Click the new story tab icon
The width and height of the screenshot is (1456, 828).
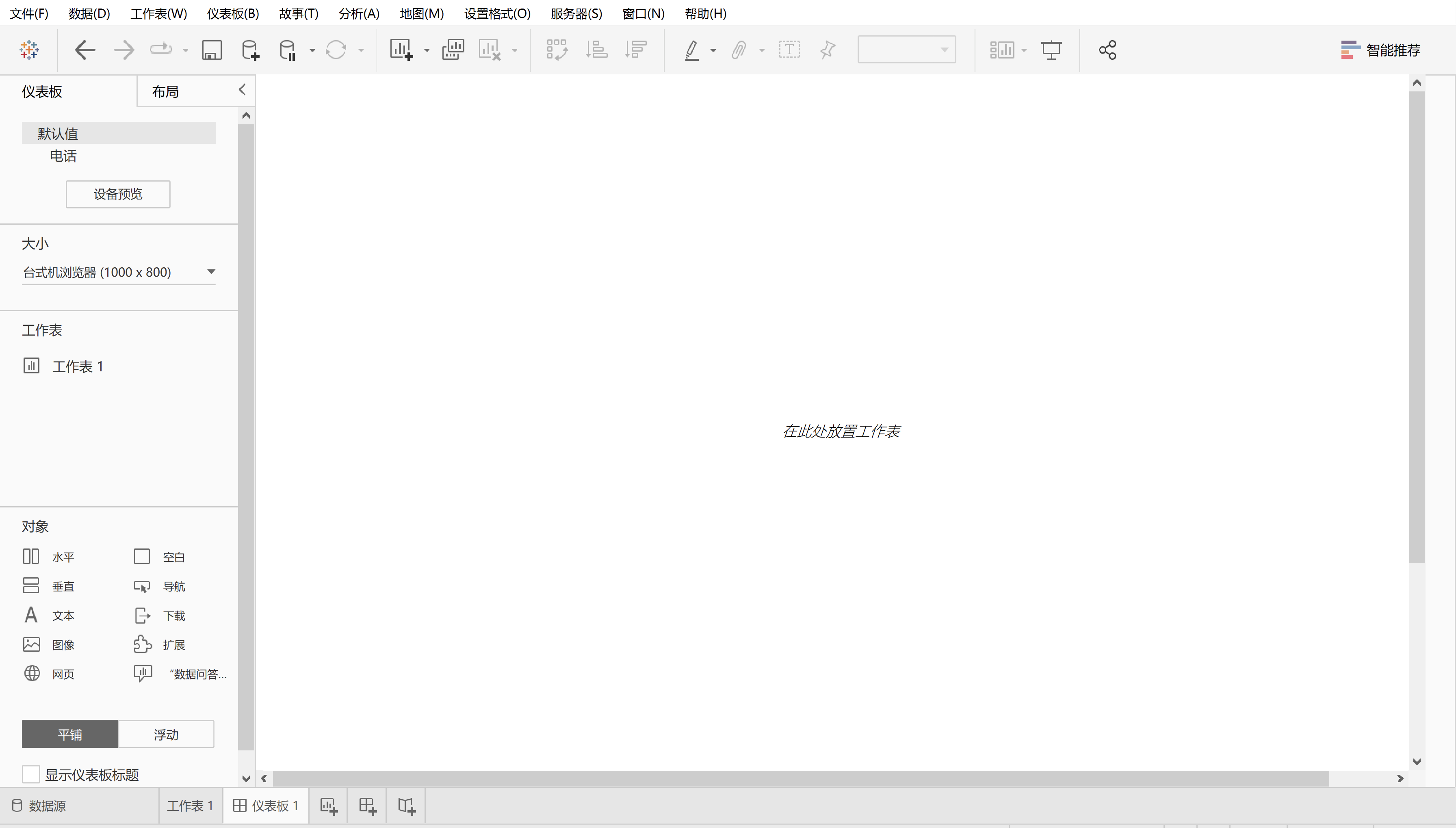click(407, 806)
